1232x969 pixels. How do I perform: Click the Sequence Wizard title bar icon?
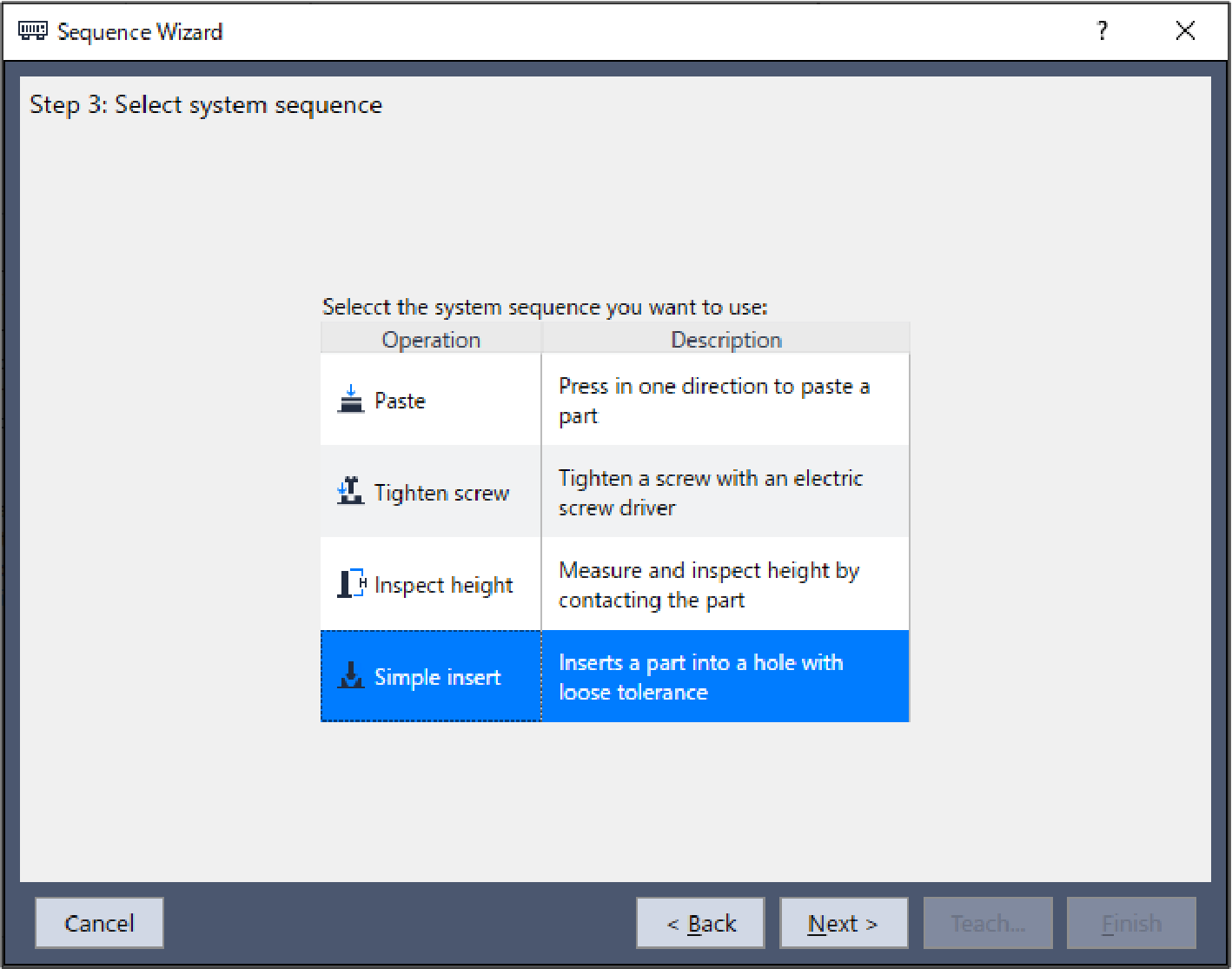[x=33, y=31]
